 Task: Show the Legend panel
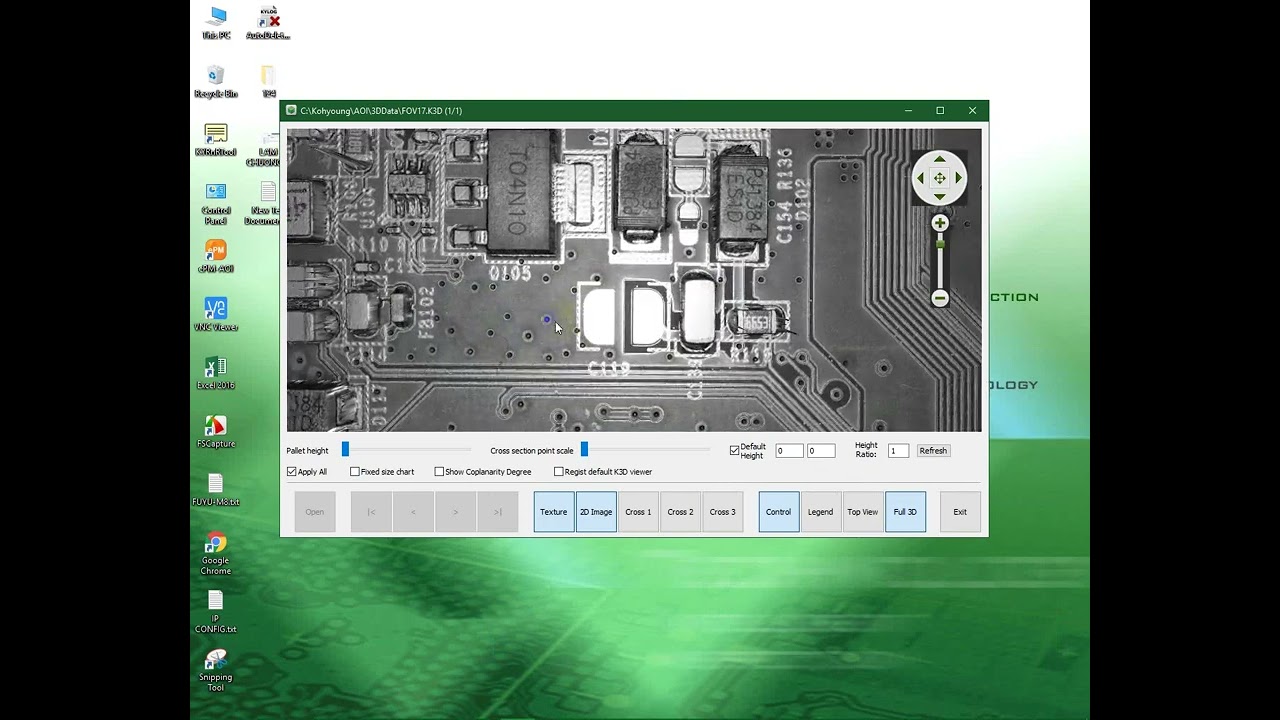tap(821, 512)
